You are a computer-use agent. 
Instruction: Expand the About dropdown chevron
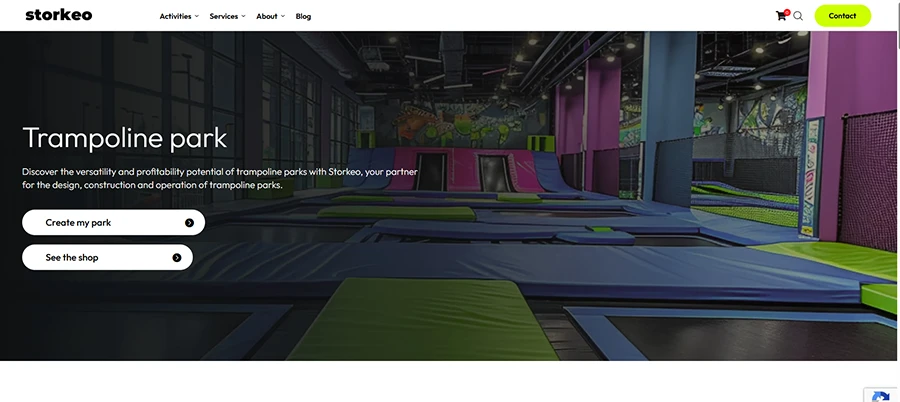pos(282,16)
